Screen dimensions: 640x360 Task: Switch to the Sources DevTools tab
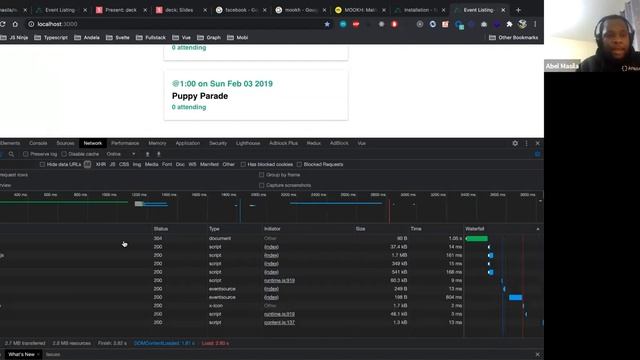(x=65, y=143)
